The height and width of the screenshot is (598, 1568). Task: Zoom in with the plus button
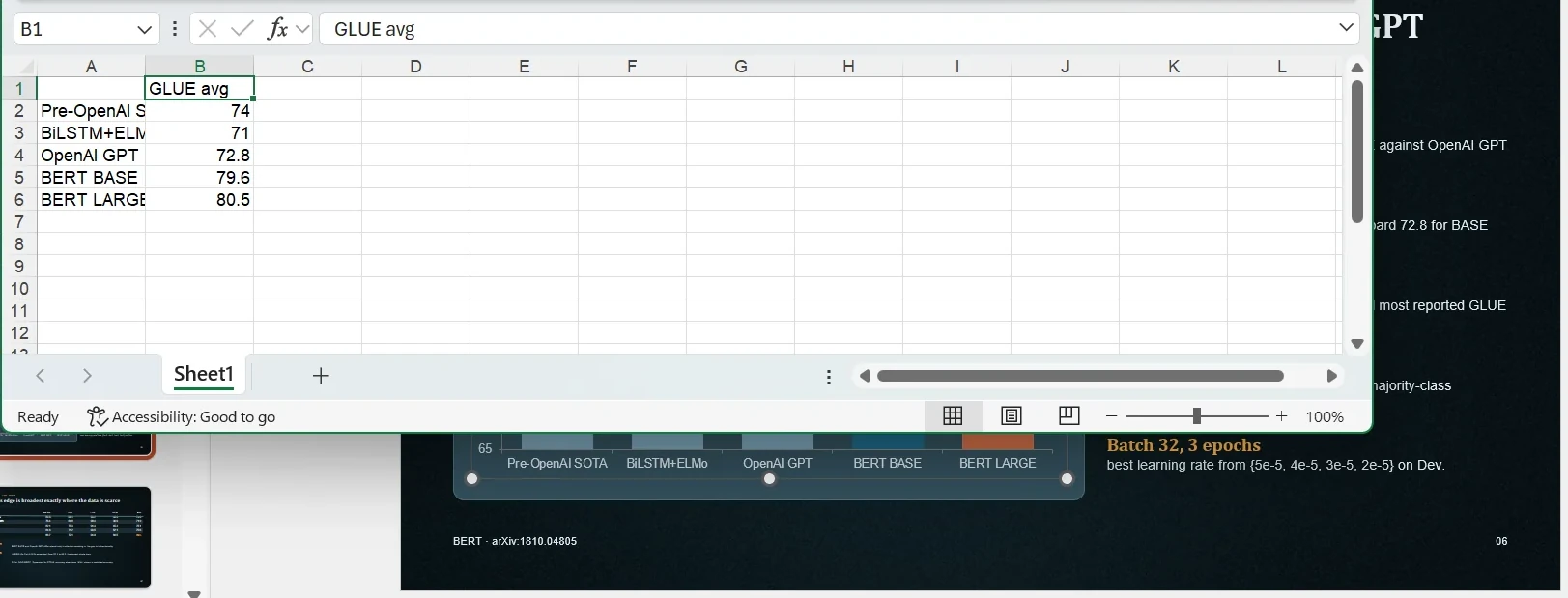(1282, 416)
